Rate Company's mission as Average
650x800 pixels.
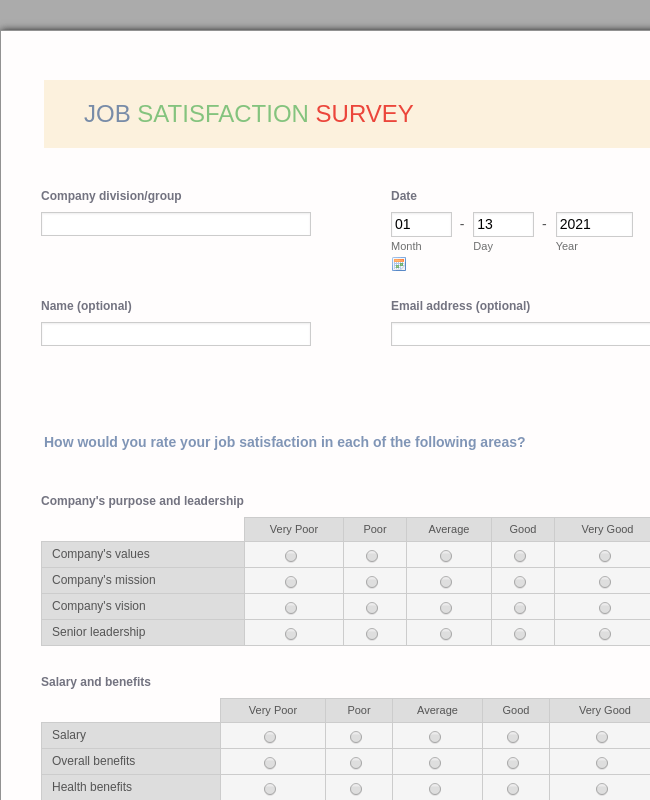445,581
